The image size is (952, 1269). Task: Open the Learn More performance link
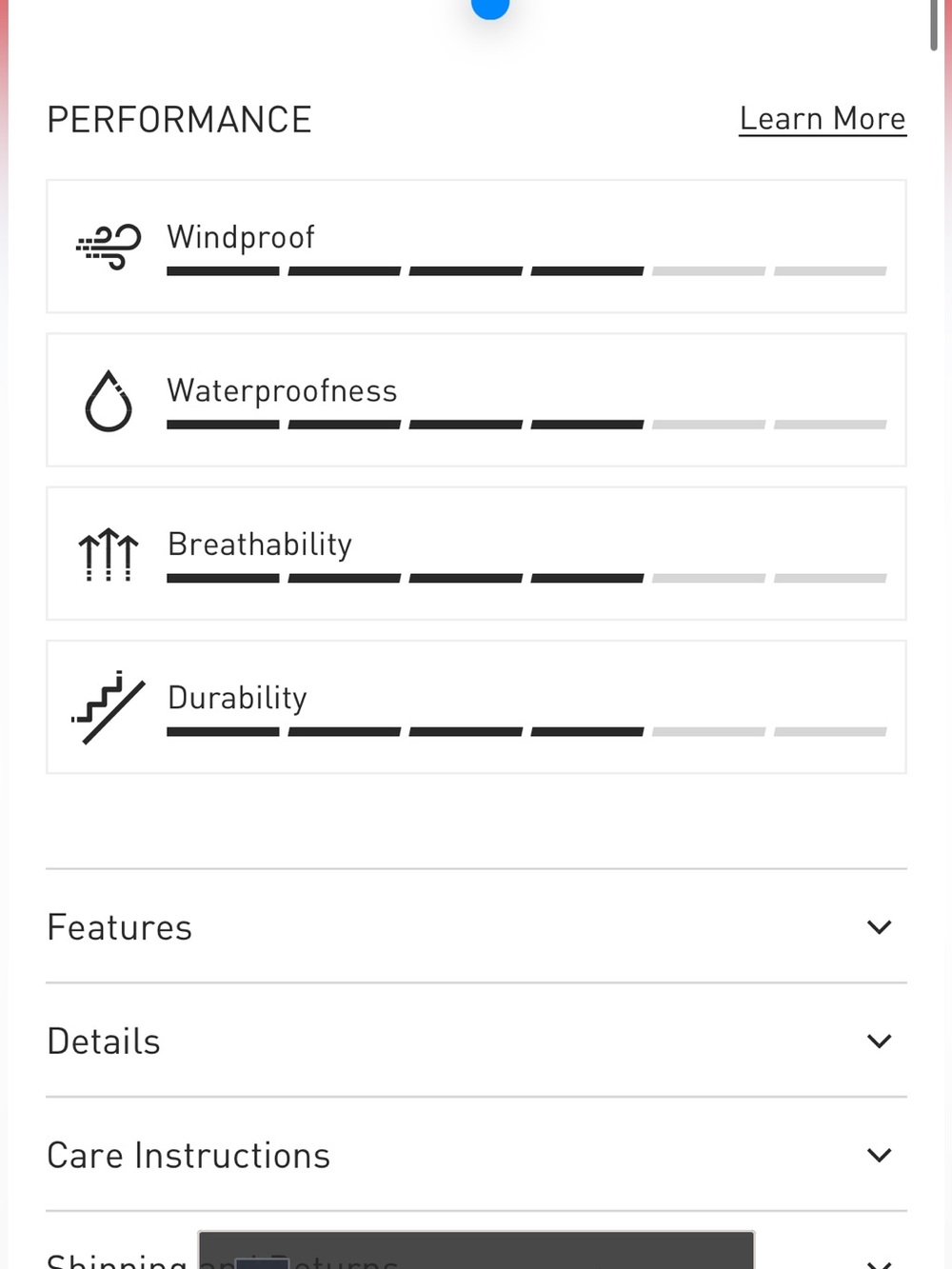823,119
